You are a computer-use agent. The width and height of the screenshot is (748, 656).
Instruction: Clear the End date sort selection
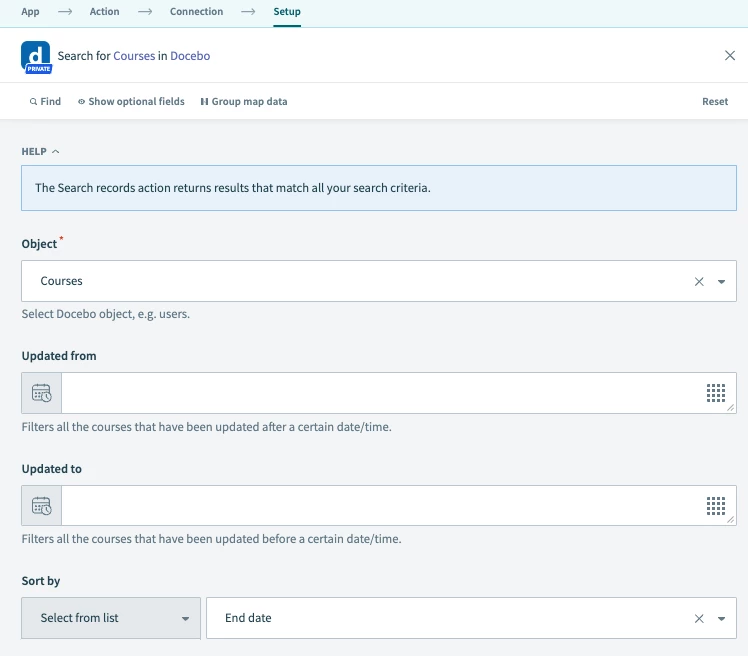click(x=699, y=619)
